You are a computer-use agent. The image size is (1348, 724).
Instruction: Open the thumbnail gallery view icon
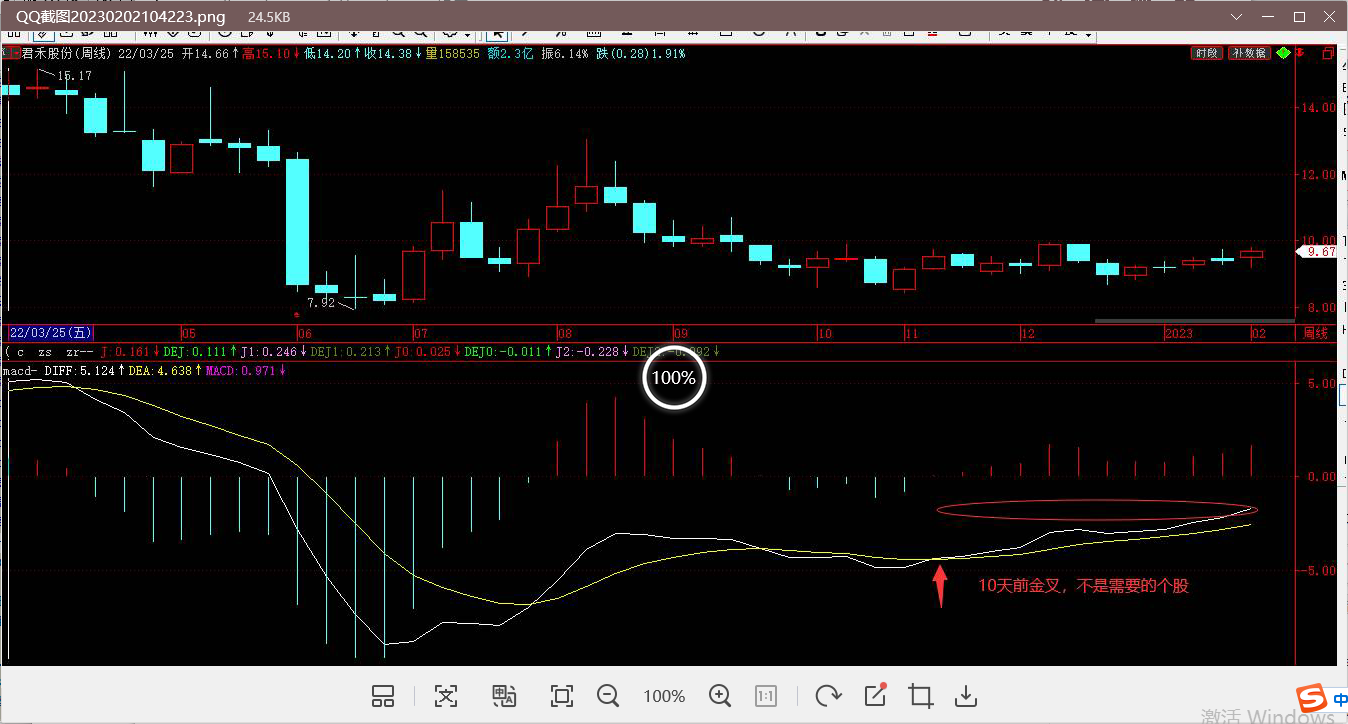tap(383, 696)
